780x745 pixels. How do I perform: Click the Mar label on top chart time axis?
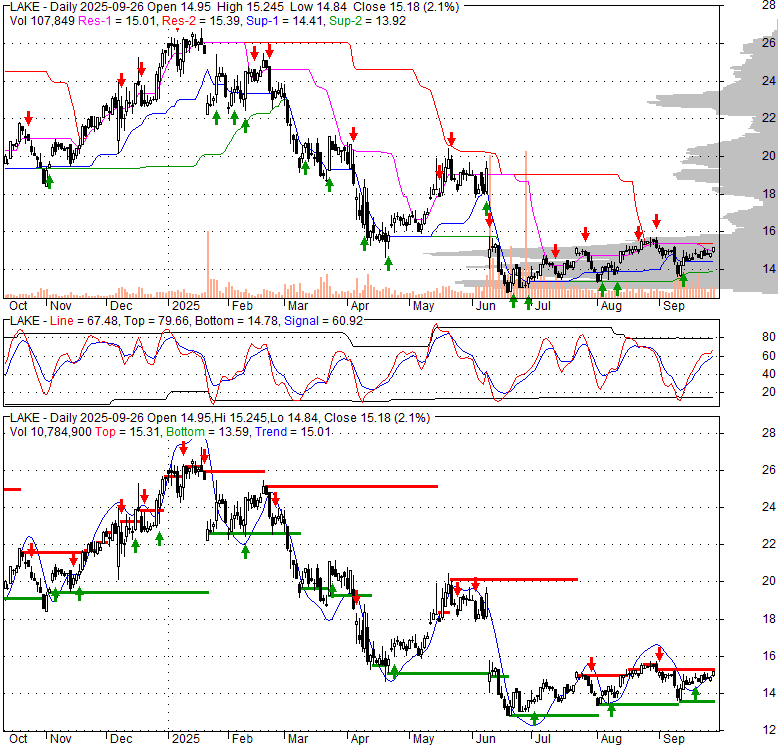[x=298, y=306]
